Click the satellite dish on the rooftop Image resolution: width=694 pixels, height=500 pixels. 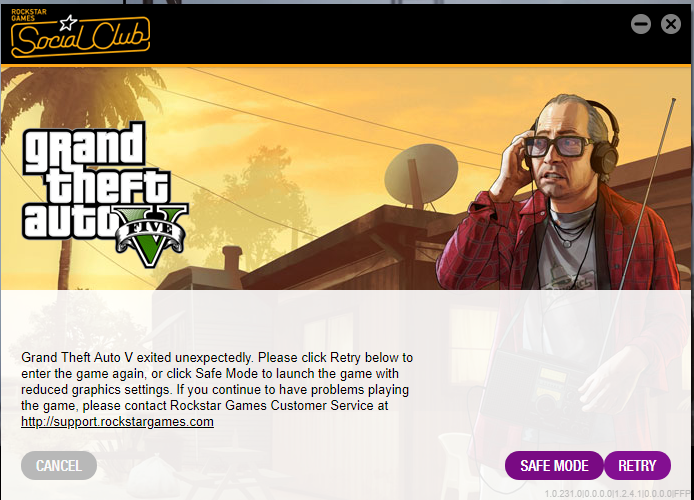pos(420,176)
